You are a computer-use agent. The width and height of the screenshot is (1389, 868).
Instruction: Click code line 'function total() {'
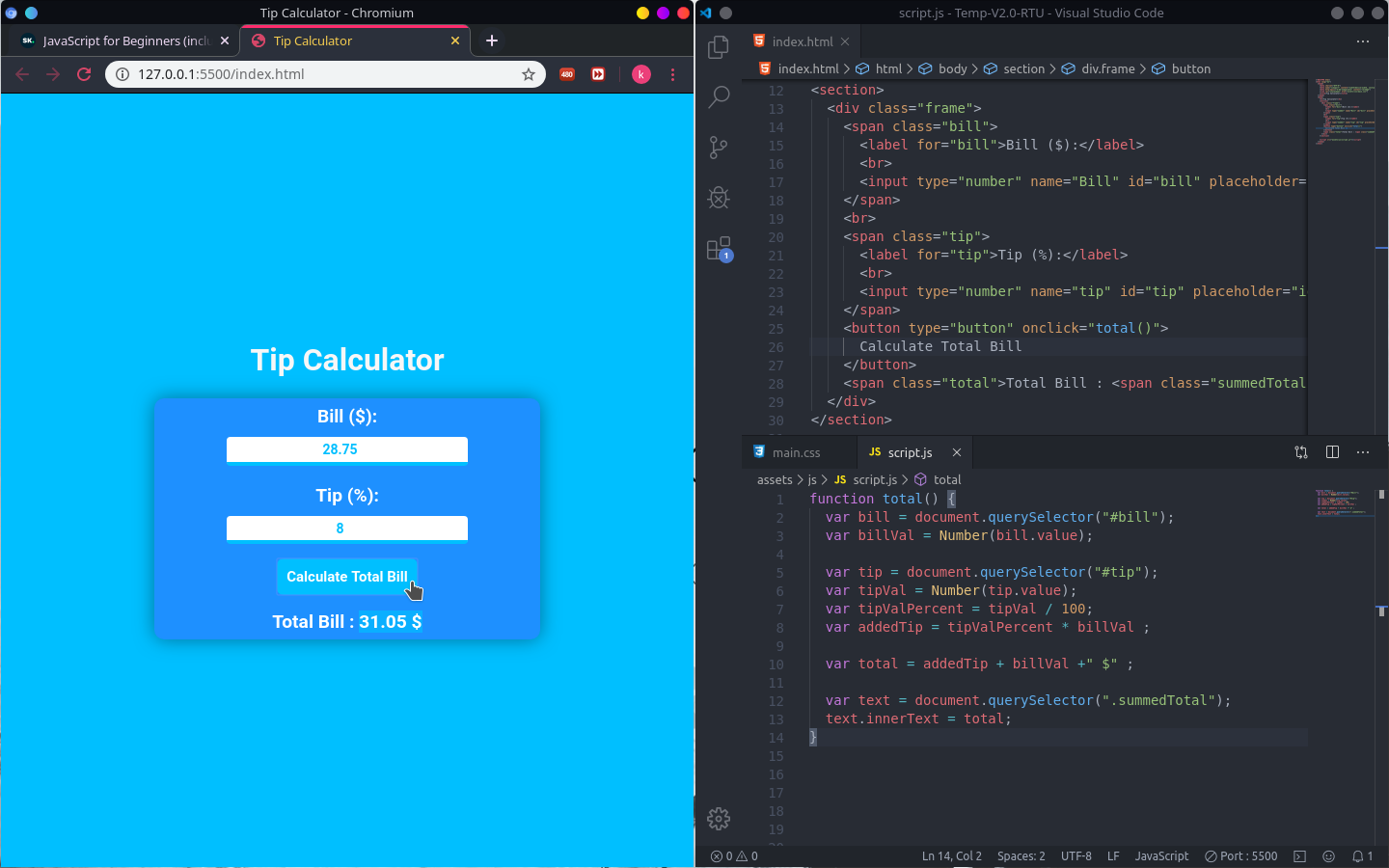[883, 499]
